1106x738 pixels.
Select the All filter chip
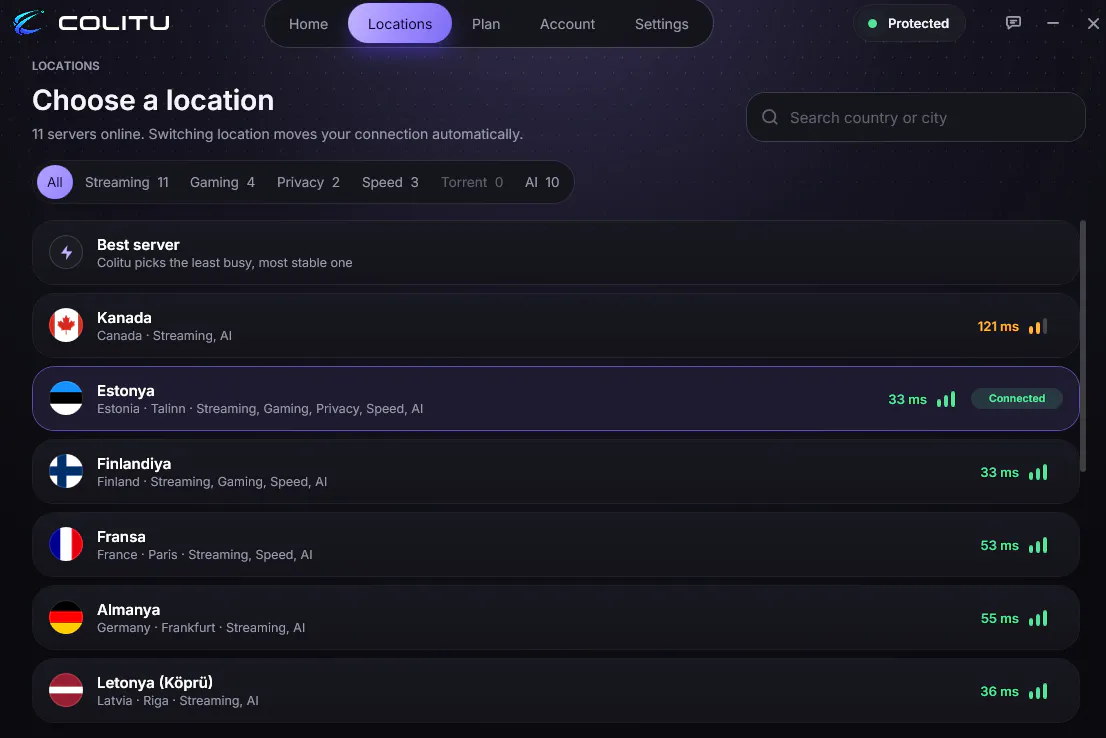(x=55, y=182)
